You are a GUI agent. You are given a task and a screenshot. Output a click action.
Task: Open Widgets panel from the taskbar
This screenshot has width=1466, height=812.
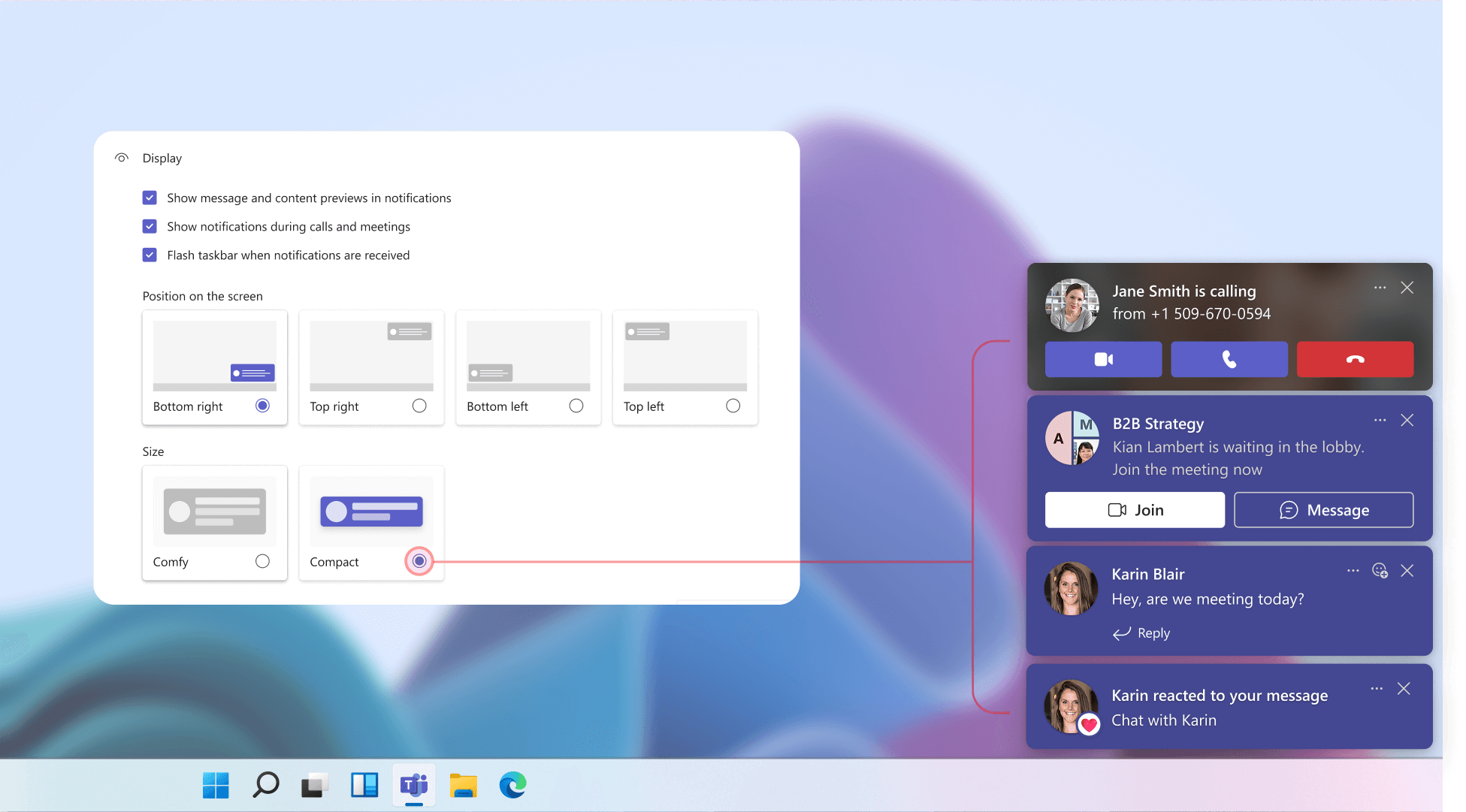click(x=364, y=786)
